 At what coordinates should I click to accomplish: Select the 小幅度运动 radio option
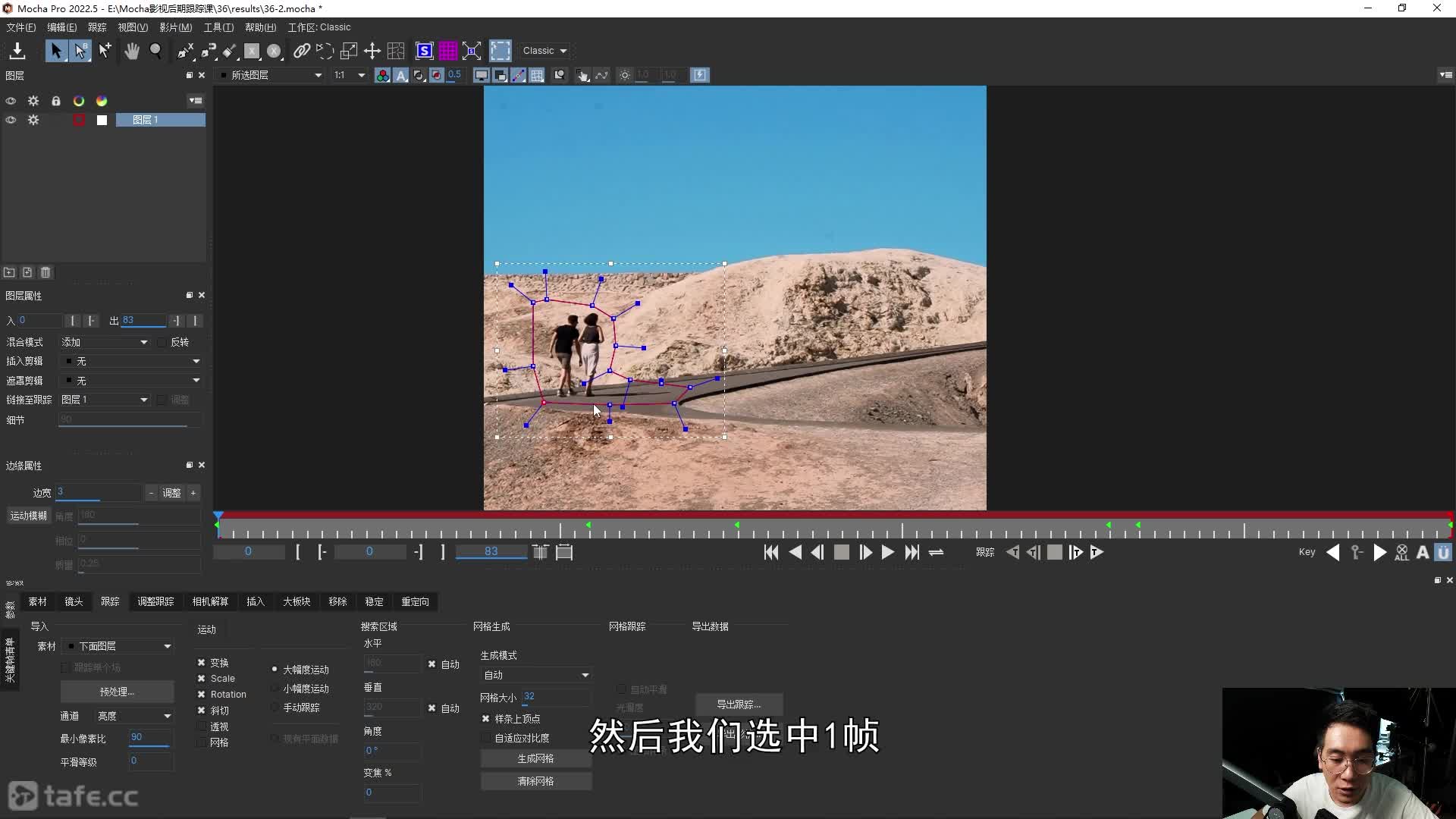tap(275, 689)
